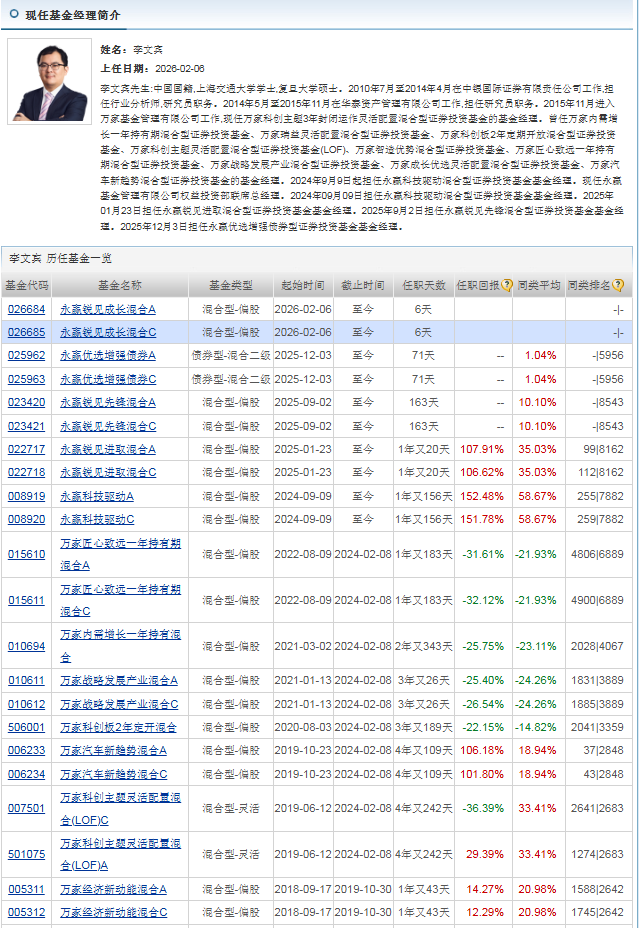The height and width of the screenshot is (928, 639).
Task: Open the 永赢锐见进取混合C fund link
Action: pos(108,472)
